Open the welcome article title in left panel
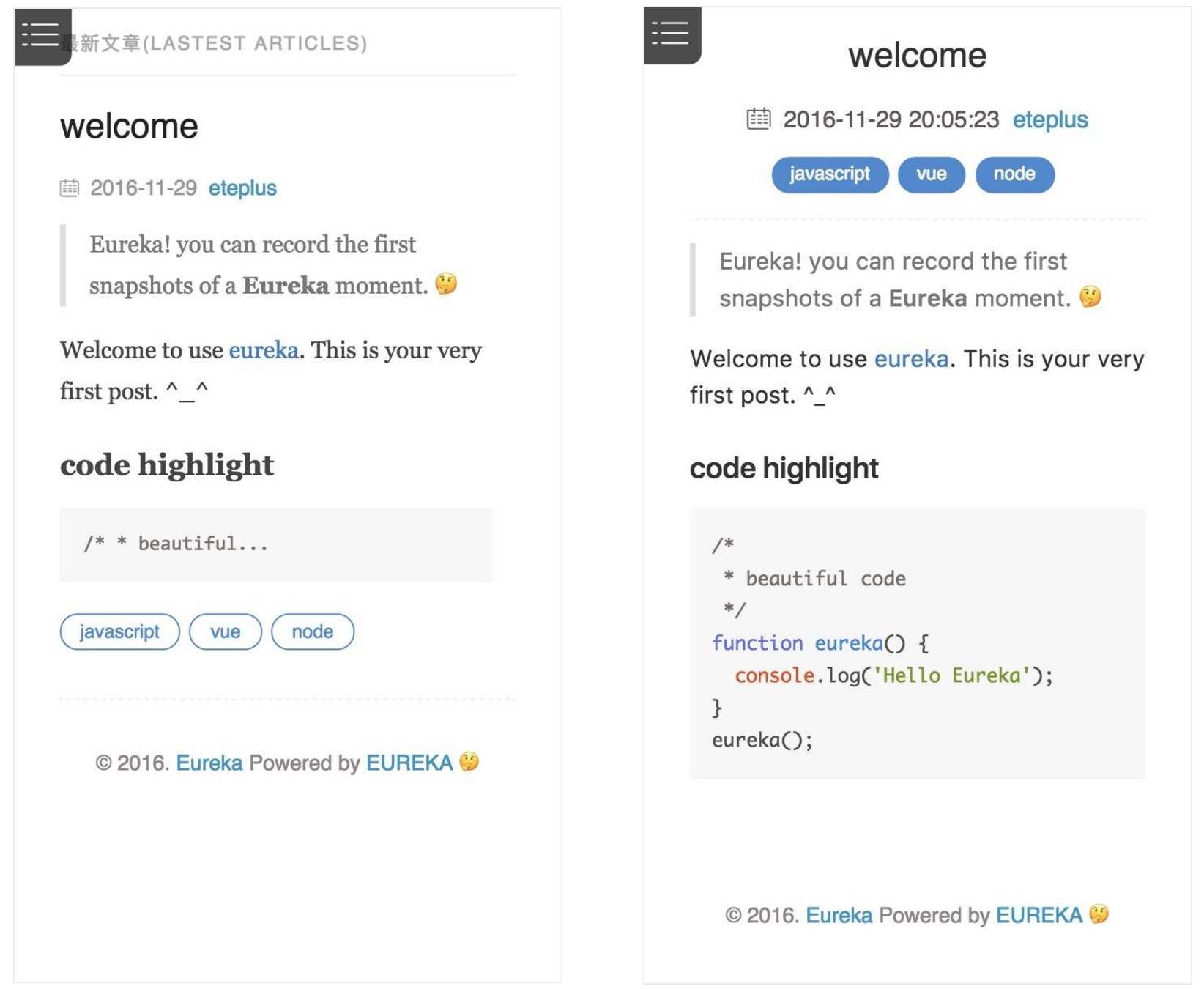1204x989 pixels. [129, 127]
